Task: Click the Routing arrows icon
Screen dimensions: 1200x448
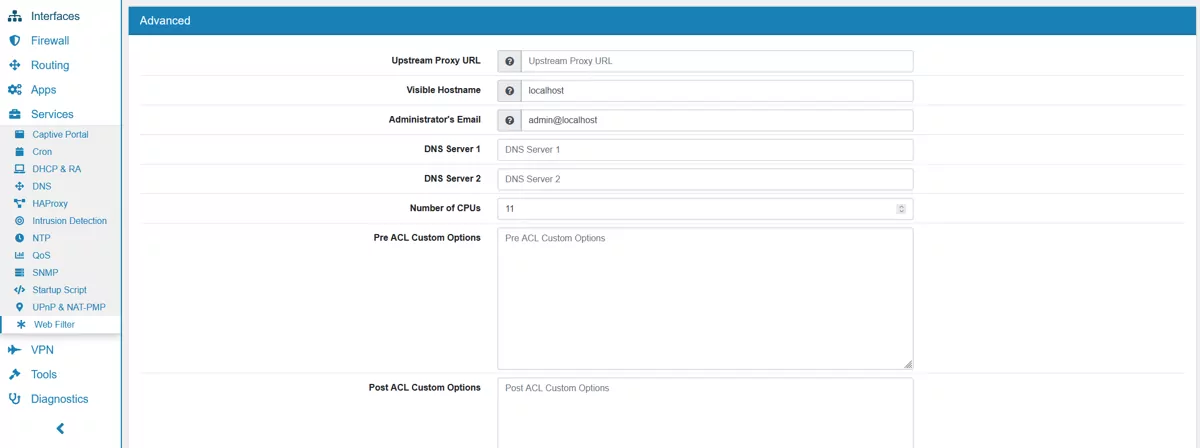Action: 14,65
